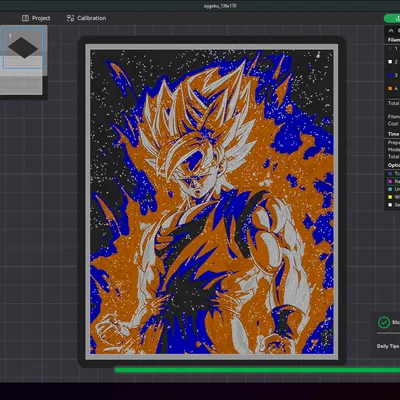
Task: Switch to the Calibration tab
Action: click(86, 18)
